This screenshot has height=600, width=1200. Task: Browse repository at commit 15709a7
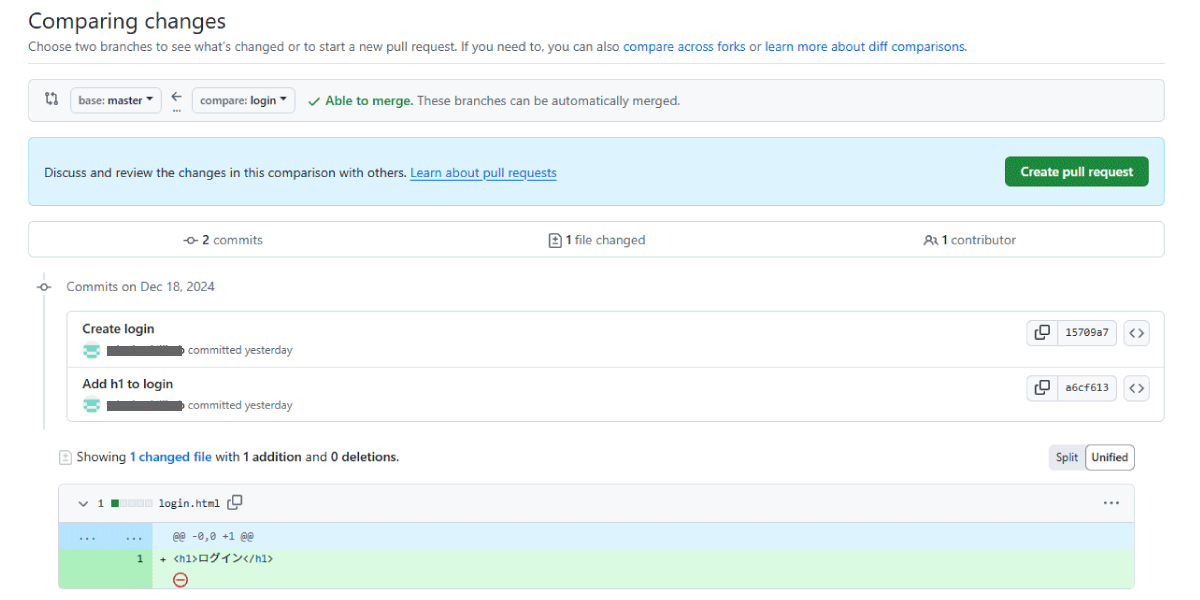tap(1136, 333)
